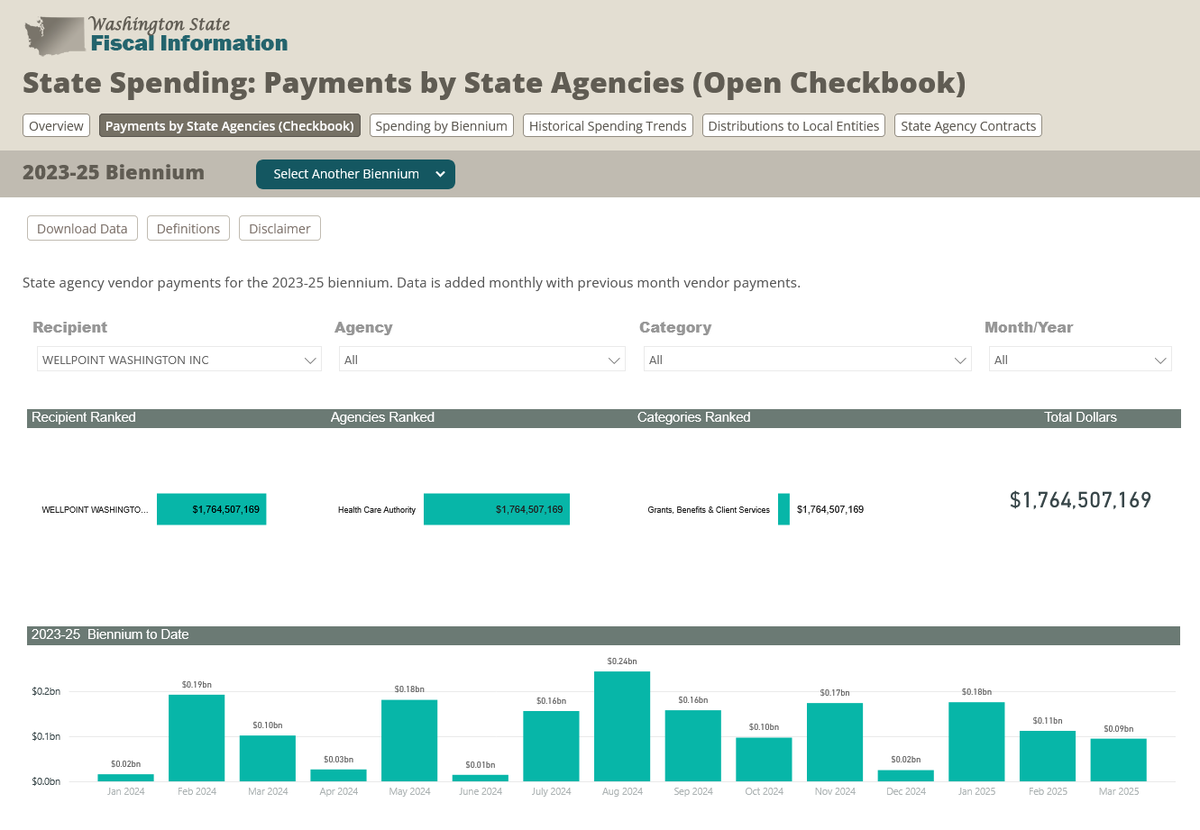Select the Grants, Benefits & Client Services bar
1200x830 pixels.
click(x=784, y=509)
